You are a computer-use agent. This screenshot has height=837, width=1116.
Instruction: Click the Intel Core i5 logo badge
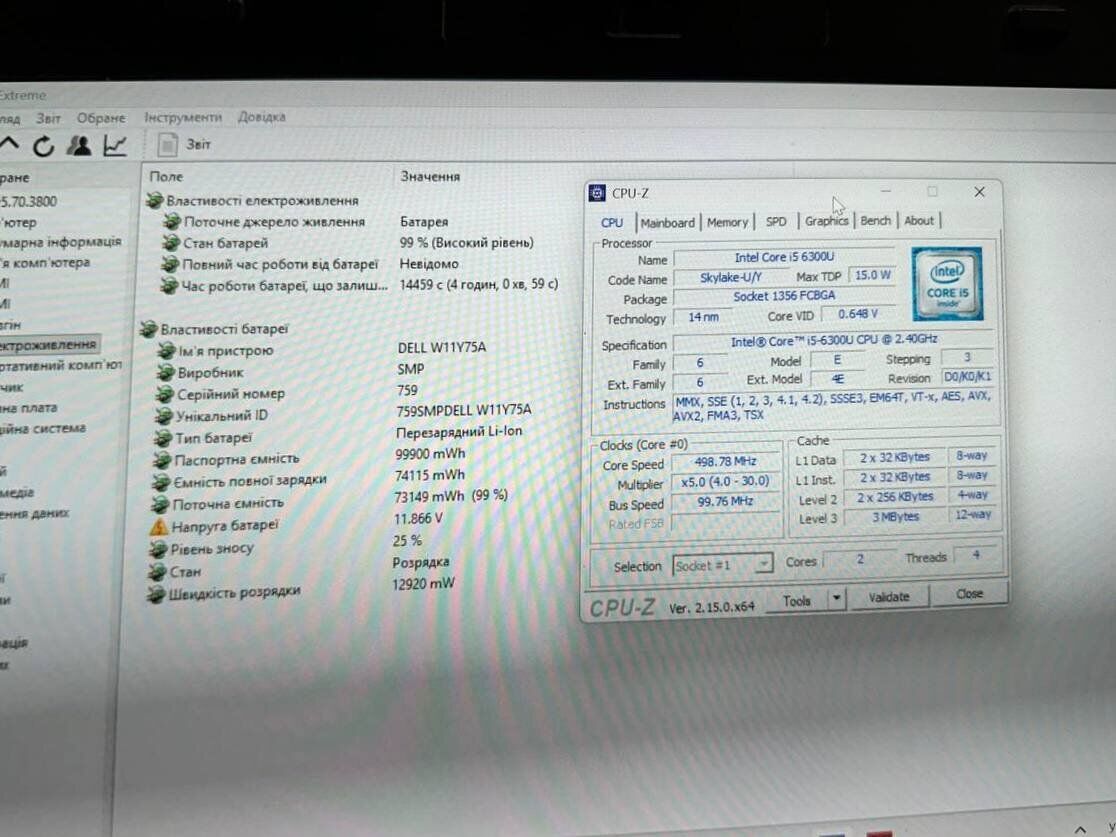[947, 284]
